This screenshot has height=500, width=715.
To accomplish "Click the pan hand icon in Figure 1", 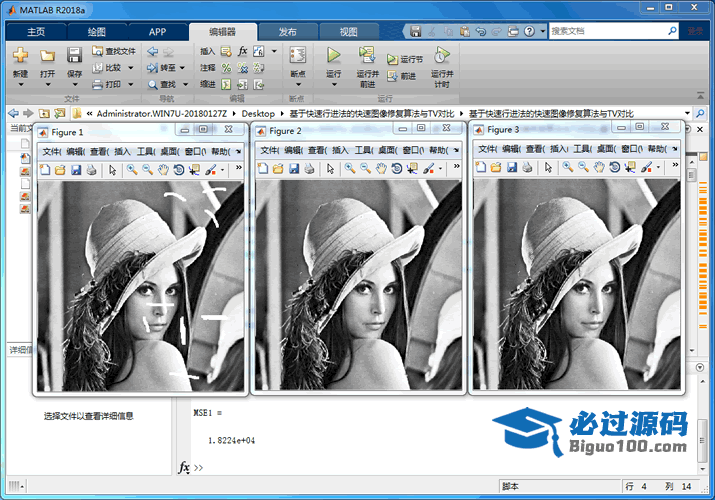I will click(x=163, y=170).
